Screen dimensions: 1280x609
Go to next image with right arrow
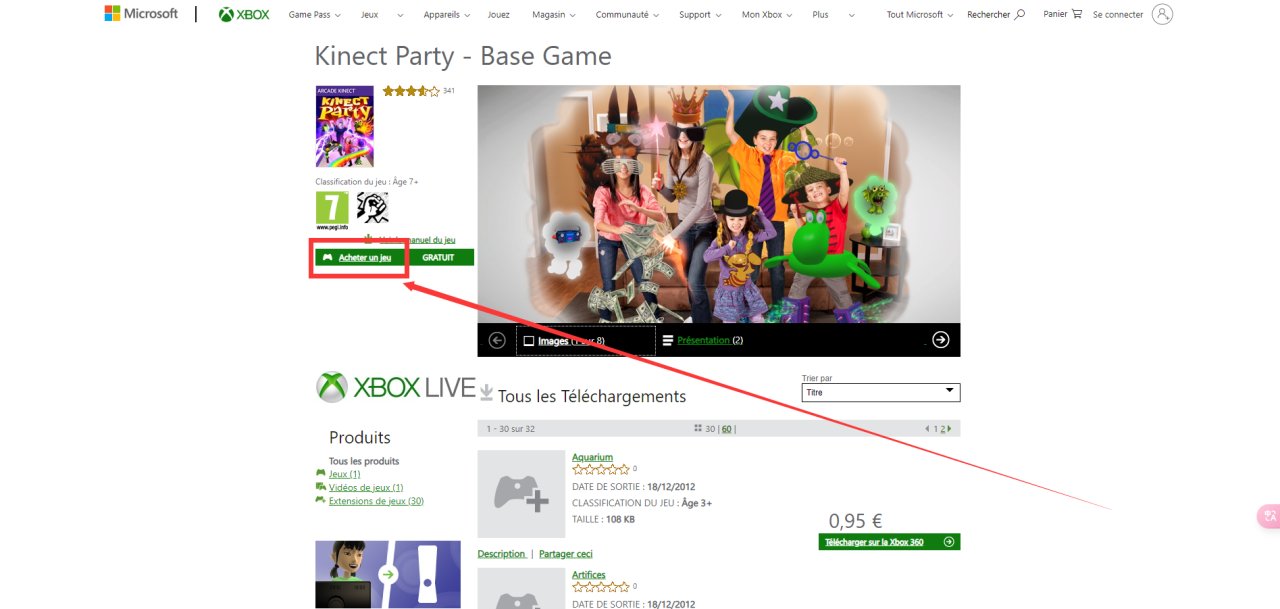click(x=940, y=340)
